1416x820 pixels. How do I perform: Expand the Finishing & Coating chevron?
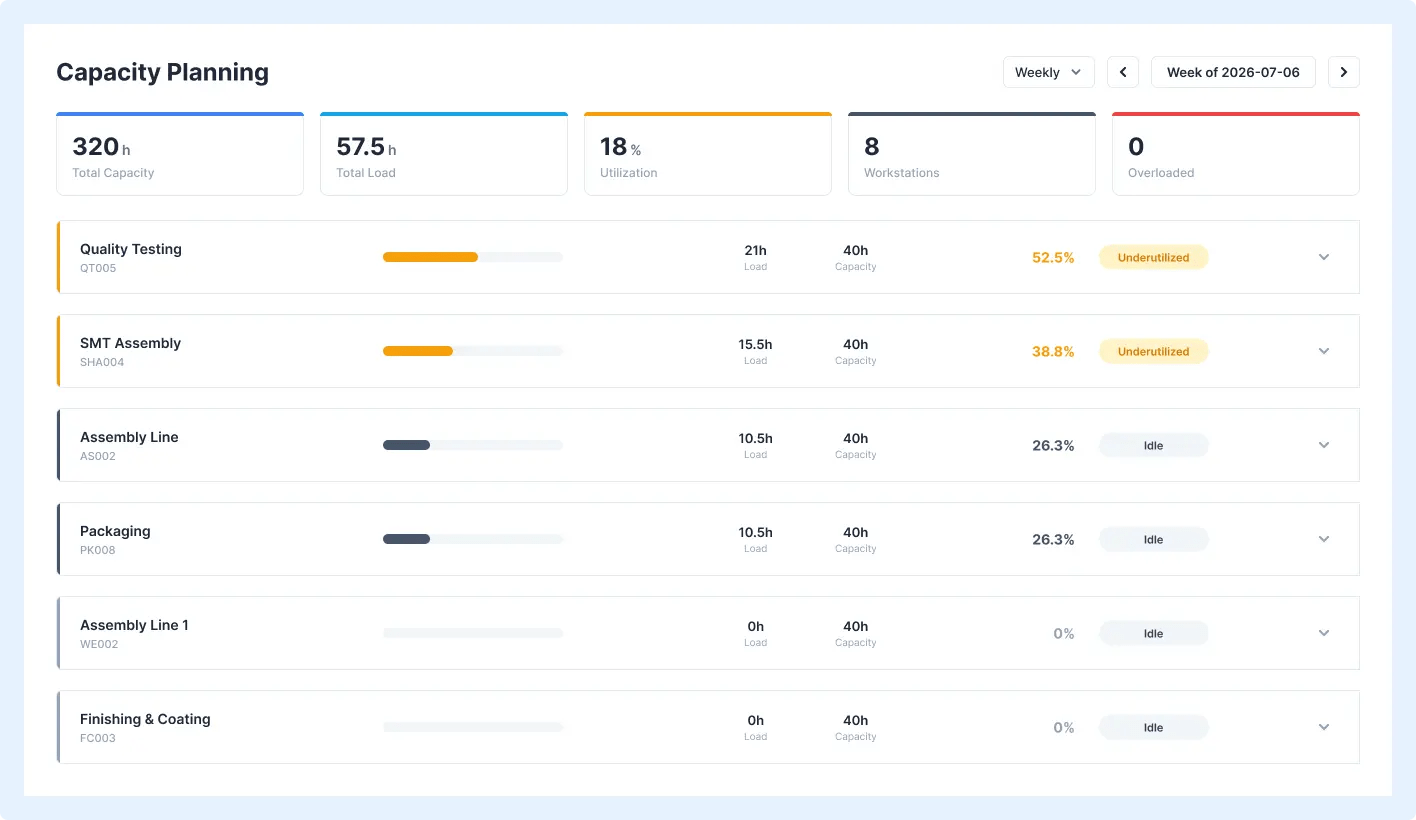(x=1324, y=727)
